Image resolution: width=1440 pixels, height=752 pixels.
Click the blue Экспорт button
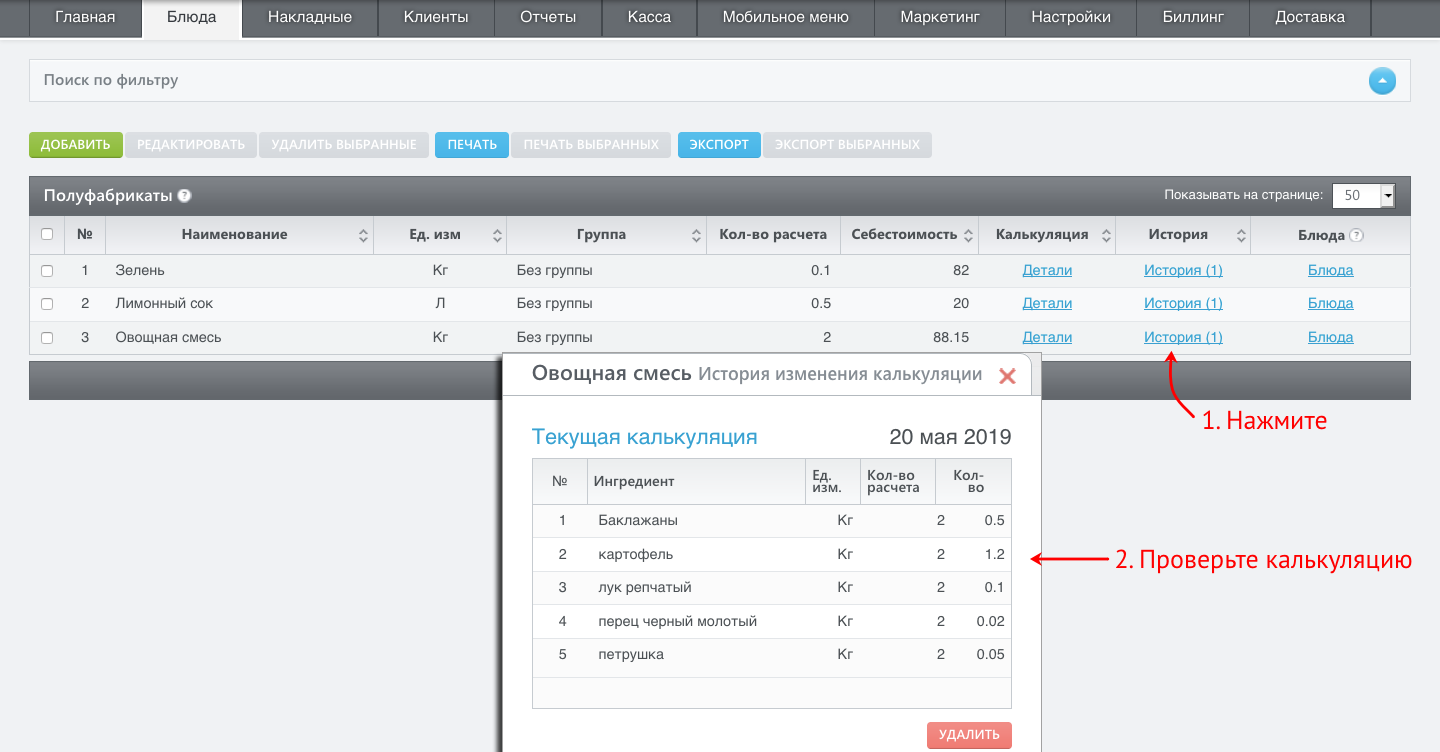tap(719, 145)
